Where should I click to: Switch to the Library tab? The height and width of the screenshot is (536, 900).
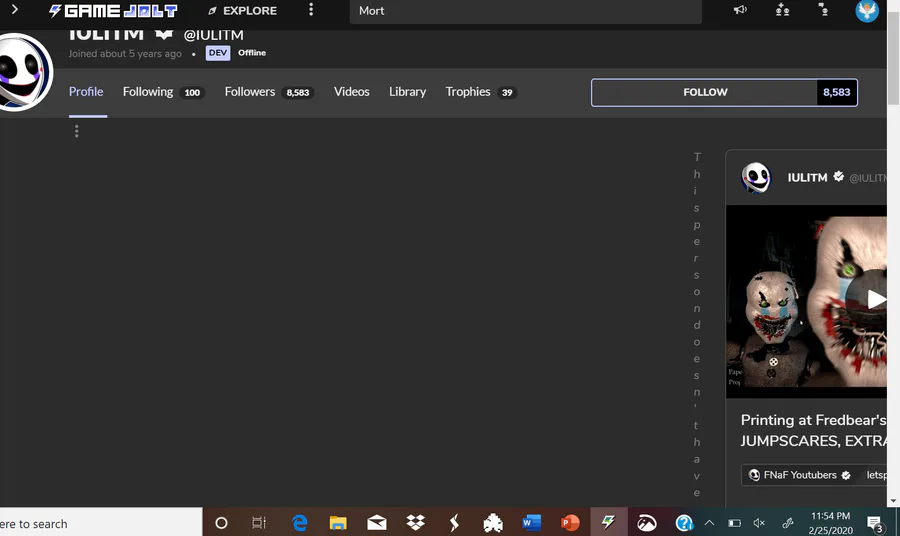point(408,92)
